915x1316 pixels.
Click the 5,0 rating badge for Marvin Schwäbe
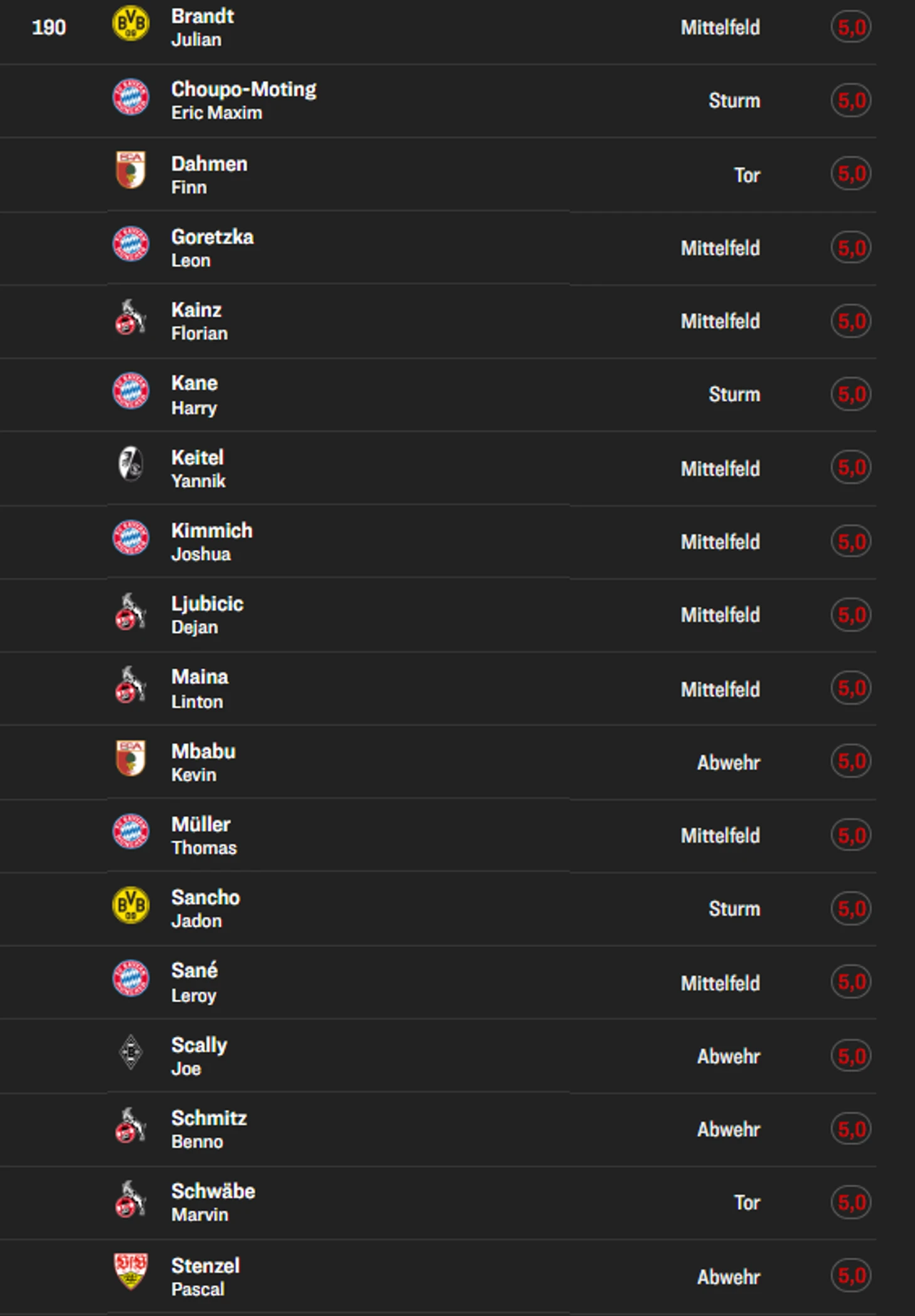point(851,1203)
